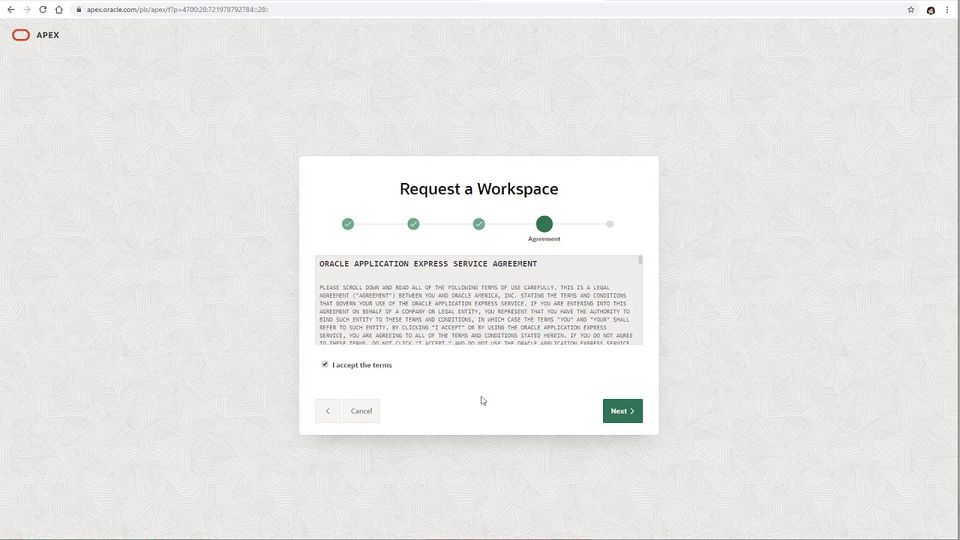Click the browser back arrow
960x540 pixels.
[10, 10]
